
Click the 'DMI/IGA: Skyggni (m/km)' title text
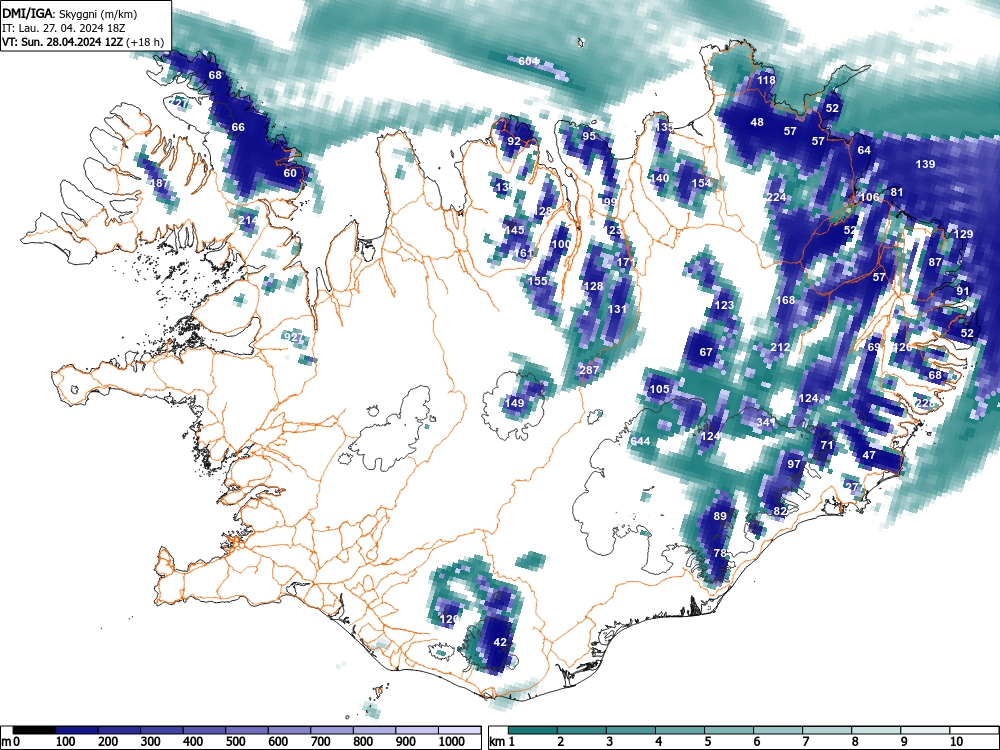pyautogui.click(x=70, y=13)
